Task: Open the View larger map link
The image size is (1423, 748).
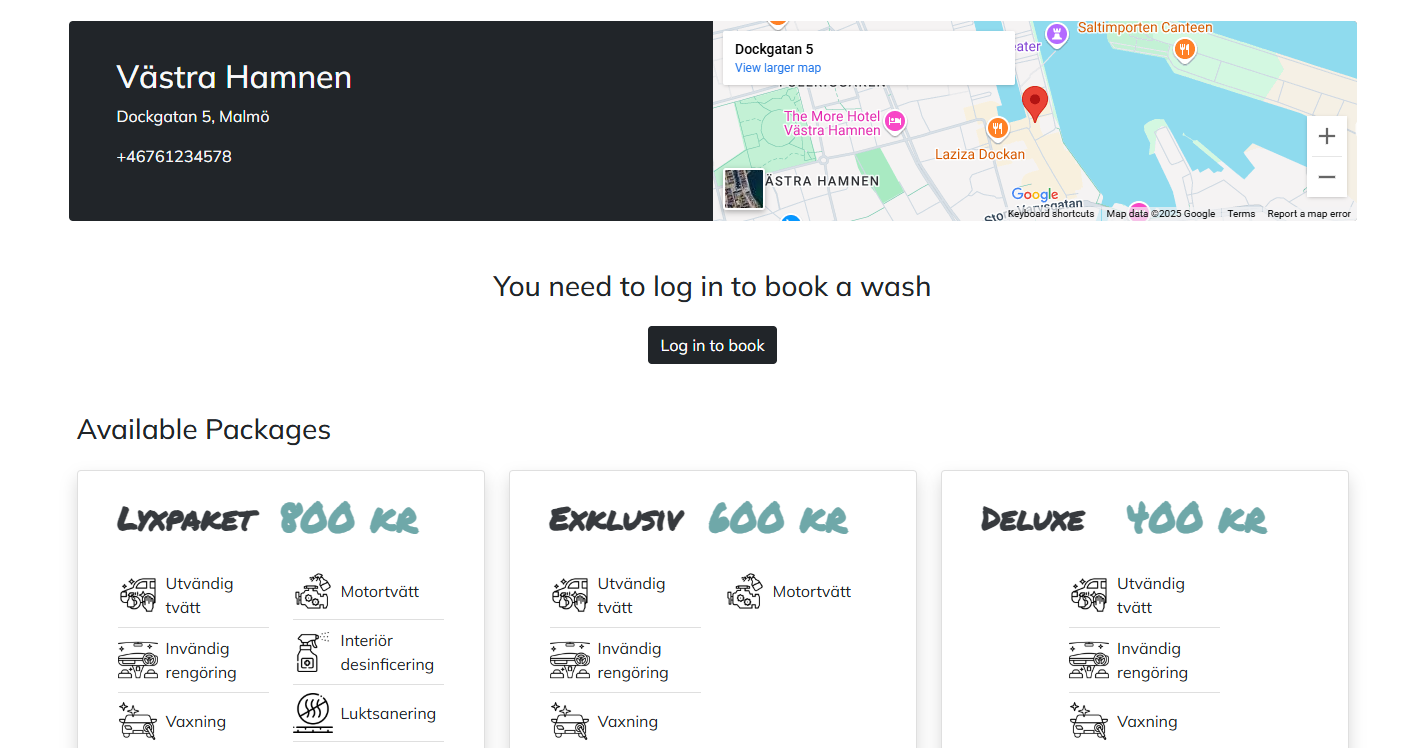Action: (x=777, y=68)
